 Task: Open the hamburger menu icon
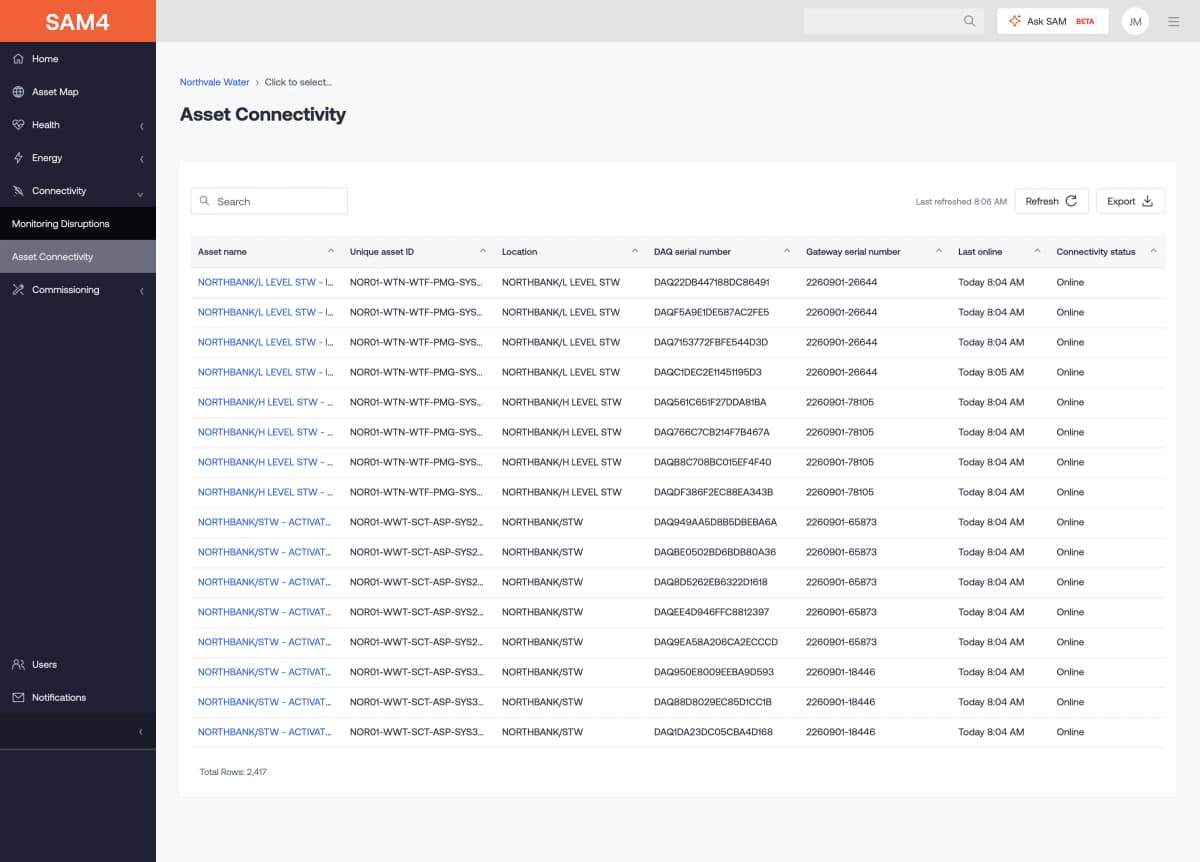(1174, 21)
